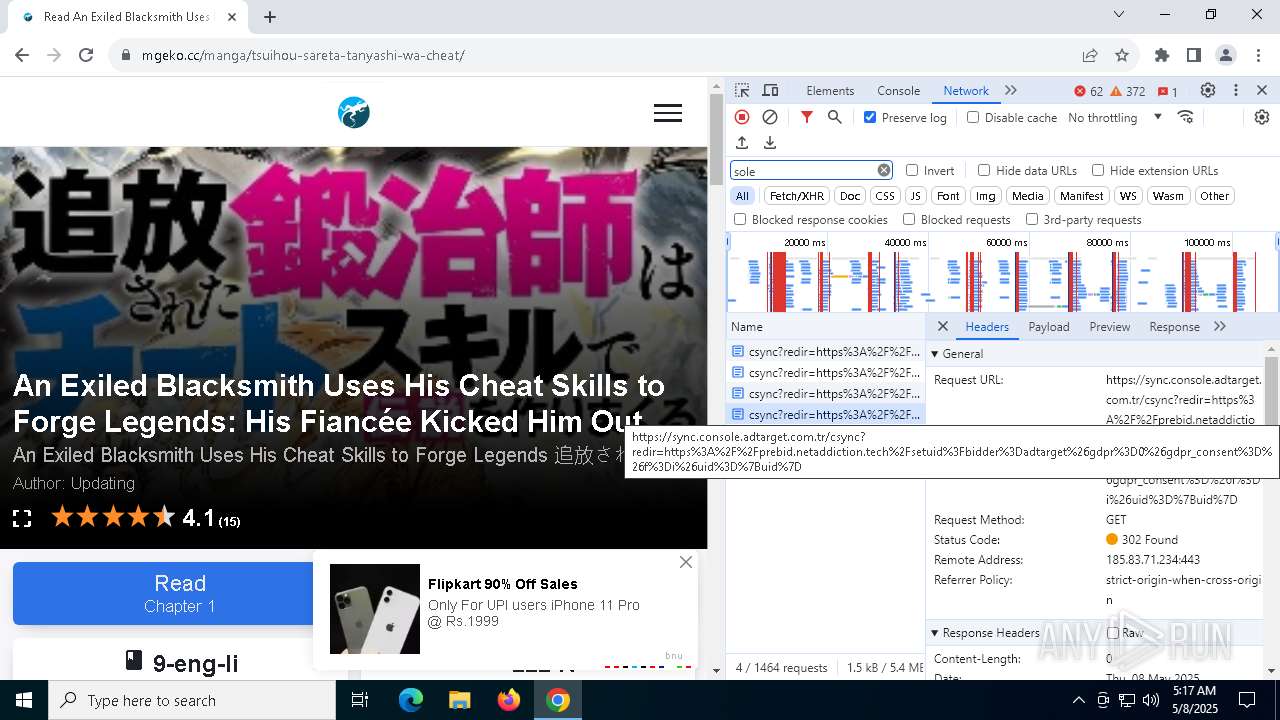Image resolution: width=1280 pixels, height=720 pixels.
Task: Click the fullscreen icon beside the rating
Action: (22, 518)
